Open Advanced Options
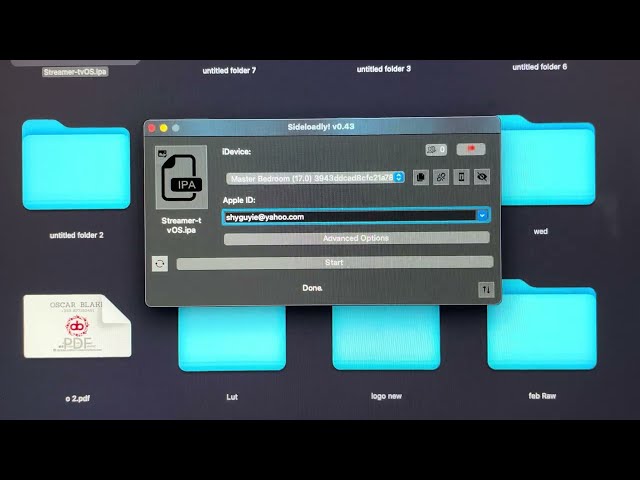This screenshot has height=480, width=640. [x=356, y=238]
